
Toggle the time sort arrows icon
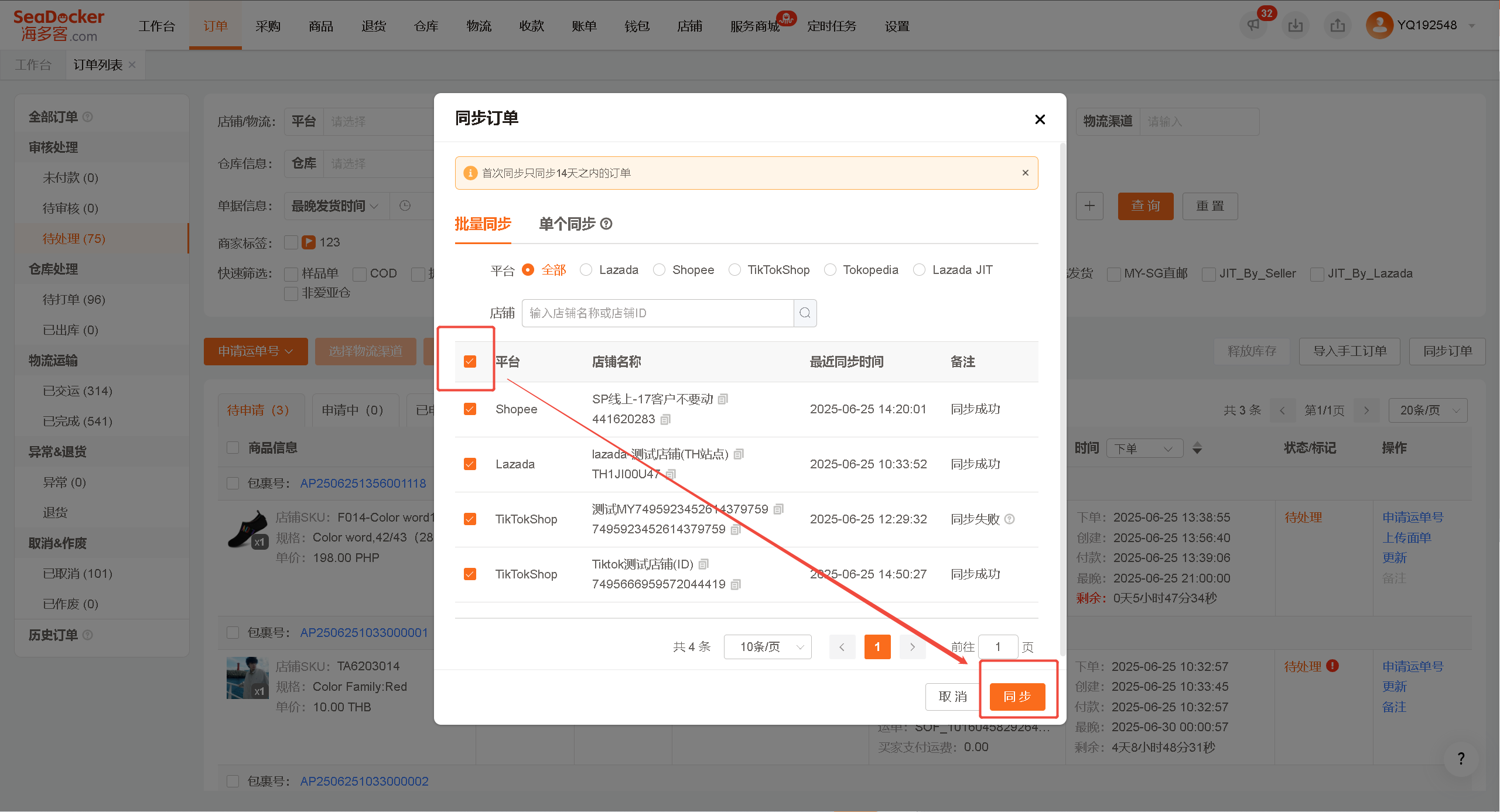pos(1197,448)
